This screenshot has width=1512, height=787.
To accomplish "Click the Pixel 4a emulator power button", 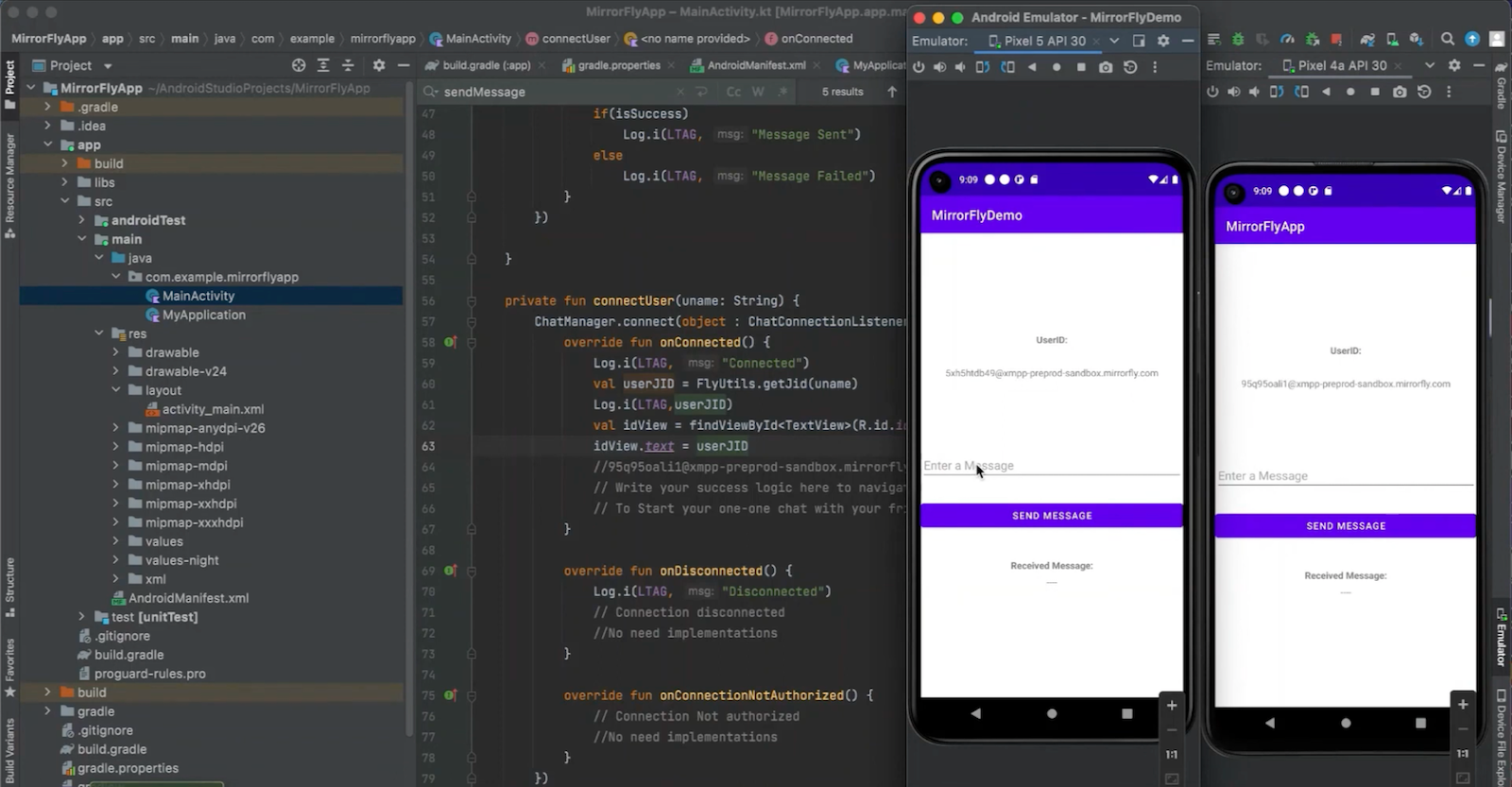I will [x=1212, y=92].
